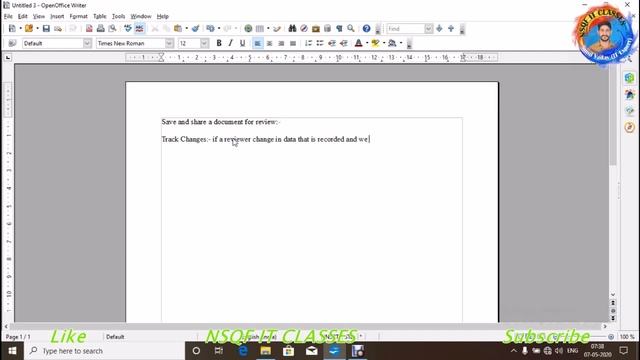Image resolution: width=640 pixels, height=360 pixels.
Task: Expand font size 12 dropdown
Action: [204, 43]
